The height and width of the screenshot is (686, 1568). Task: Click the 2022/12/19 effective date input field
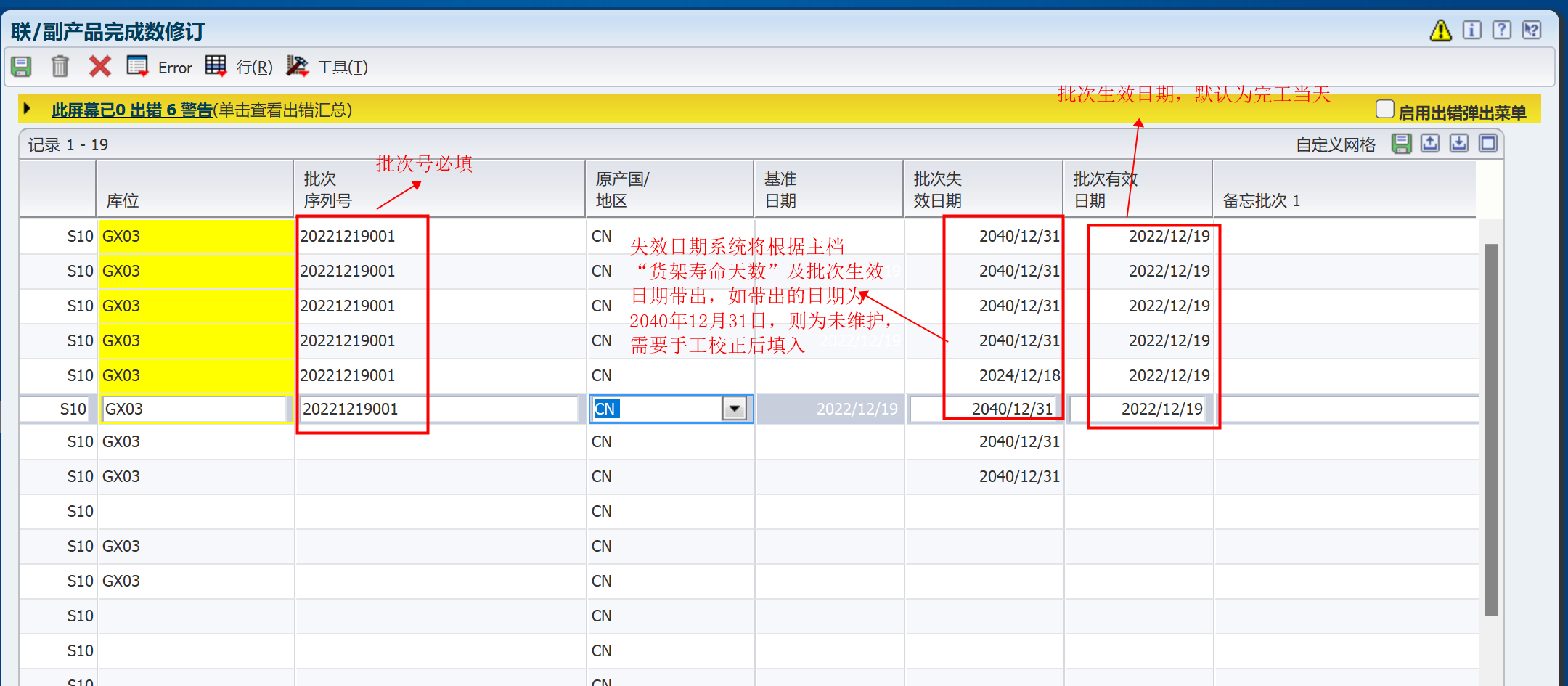point(1139,409)
